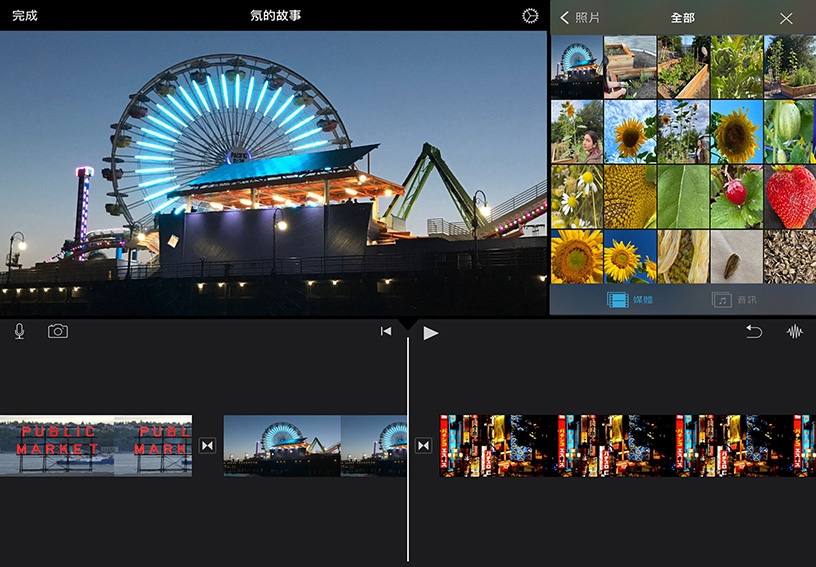Open transition between Public Market and Ferris wheel clips

pyautogui.click(x=207, y=446)
